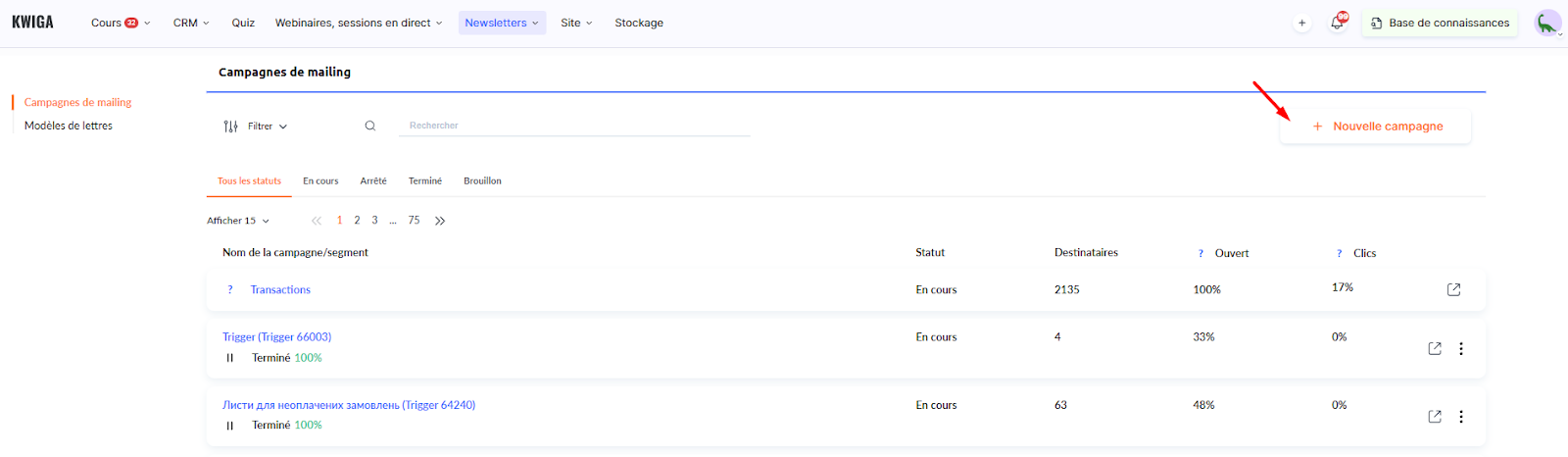Open Transactions campaign external link icon
Screen dimensions: 1568x457
click(x=1453, y=289)
